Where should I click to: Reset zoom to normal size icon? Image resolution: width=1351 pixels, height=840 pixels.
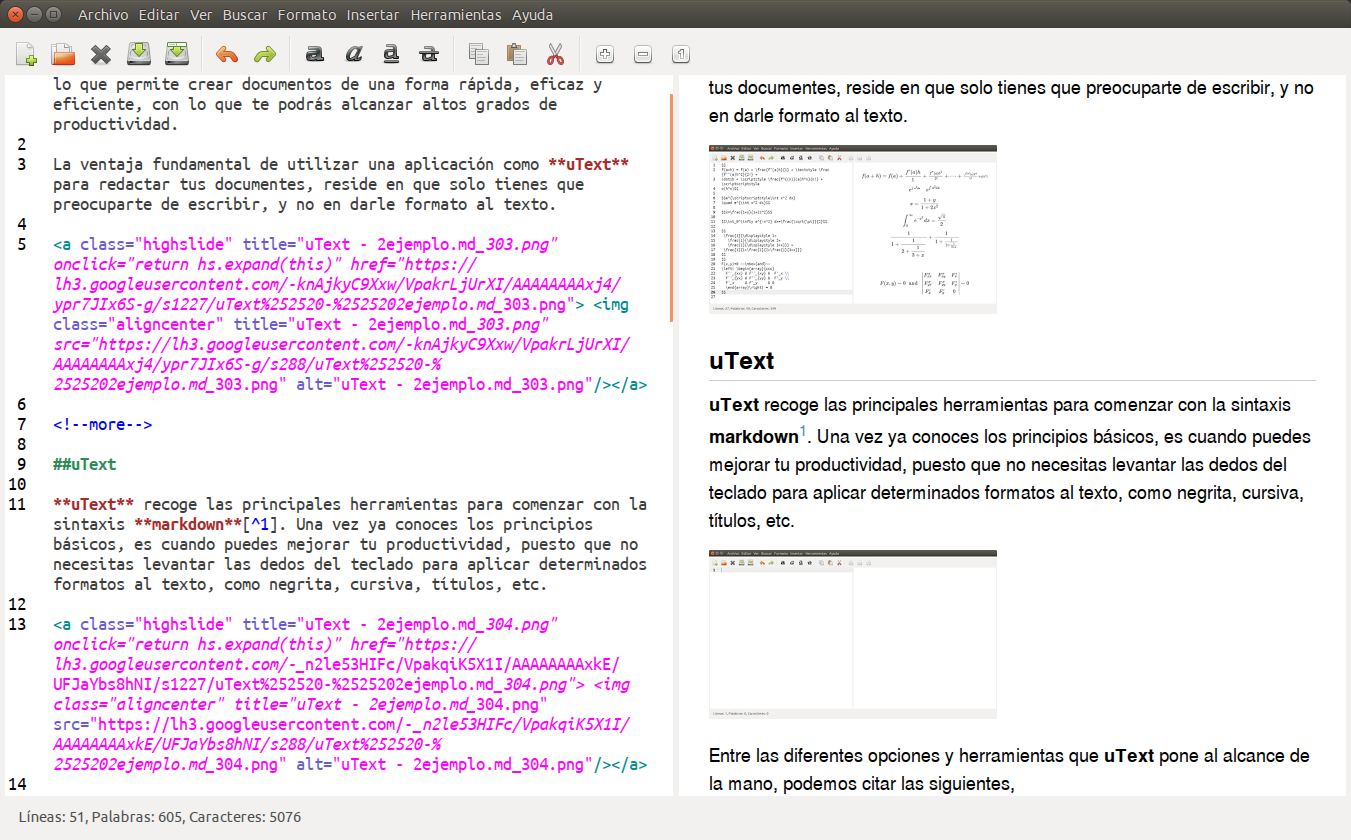pos(681,54)
